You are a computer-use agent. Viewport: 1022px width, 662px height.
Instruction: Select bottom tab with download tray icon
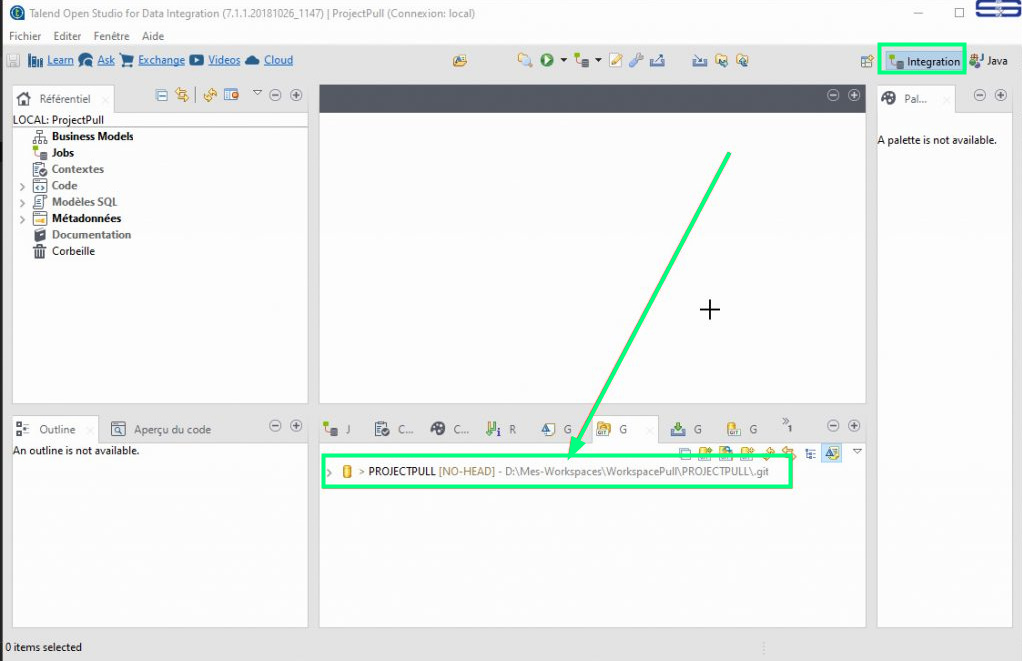686,429
